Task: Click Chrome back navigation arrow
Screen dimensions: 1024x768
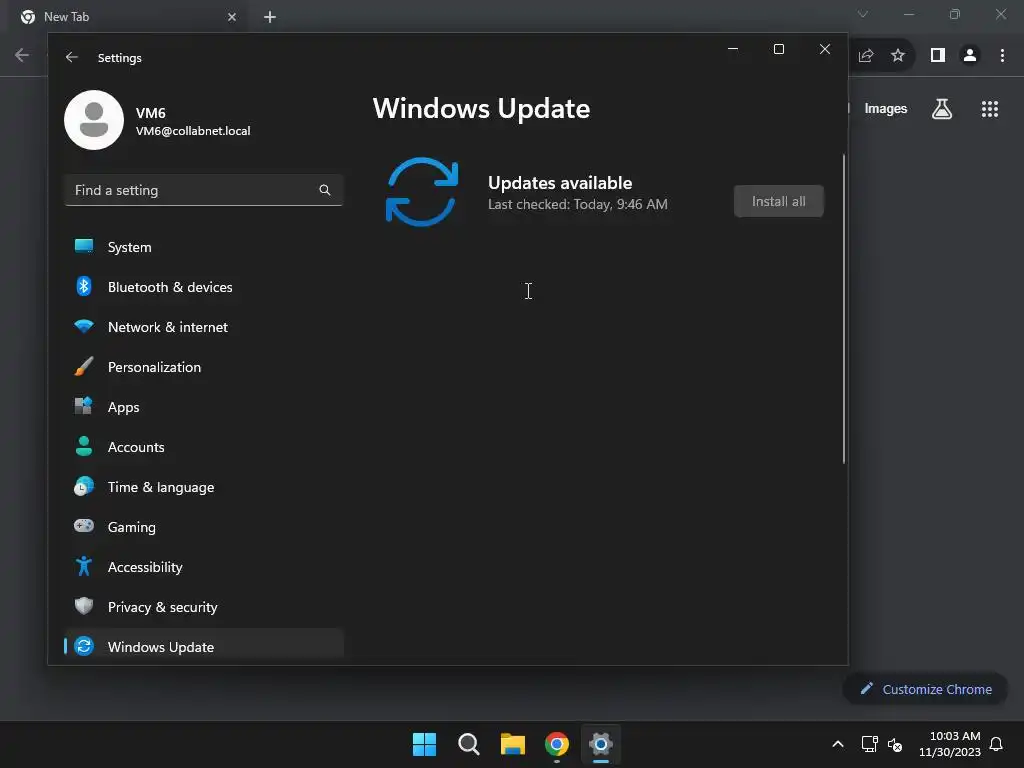Action: (x=22, y=55)
